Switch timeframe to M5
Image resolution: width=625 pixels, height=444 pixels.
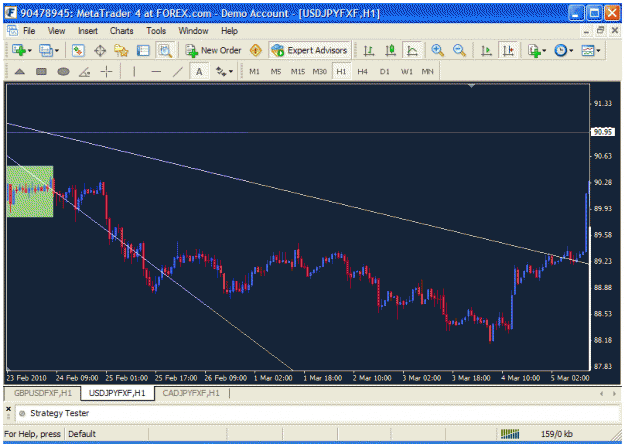coord(276,72)
